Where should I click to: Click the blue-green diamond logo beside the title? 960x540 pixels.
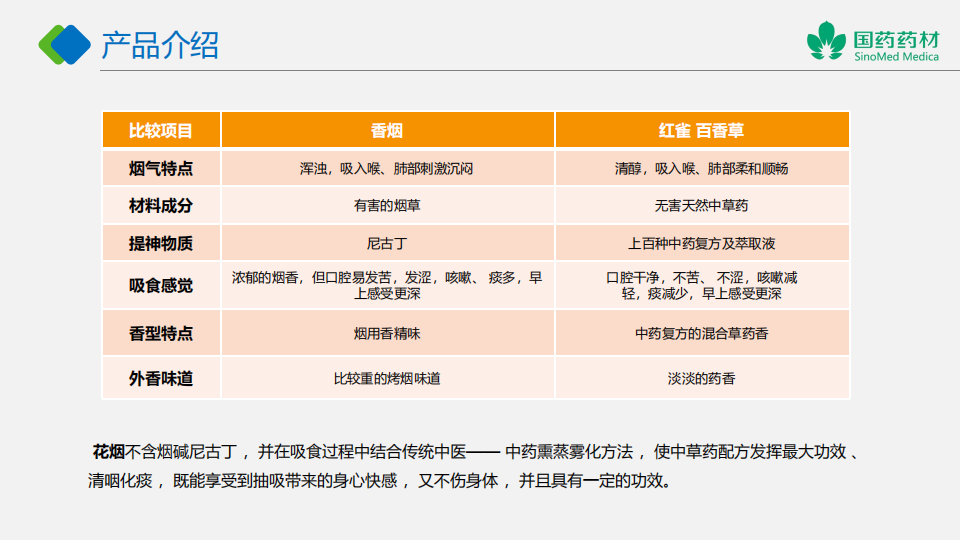(64, 43)
